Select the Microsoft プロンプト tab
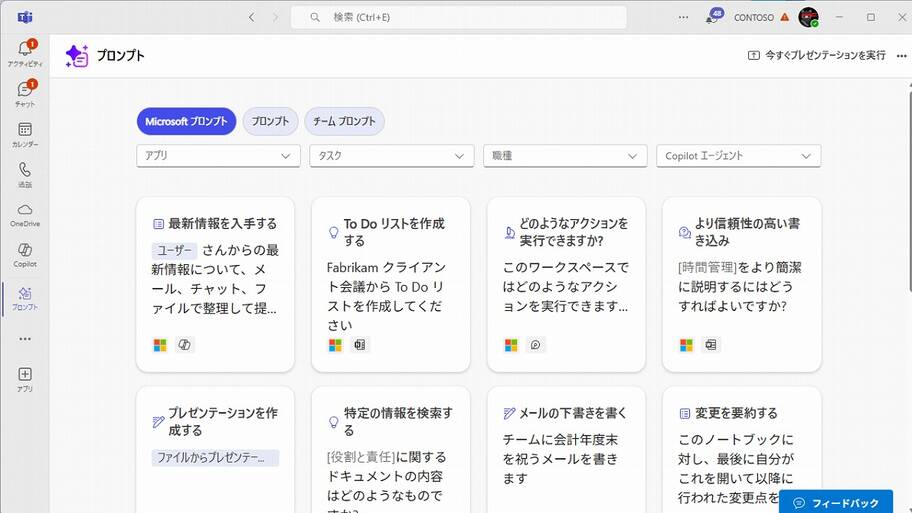This screenshot has width=912, height=513. [x=186, y=122]
